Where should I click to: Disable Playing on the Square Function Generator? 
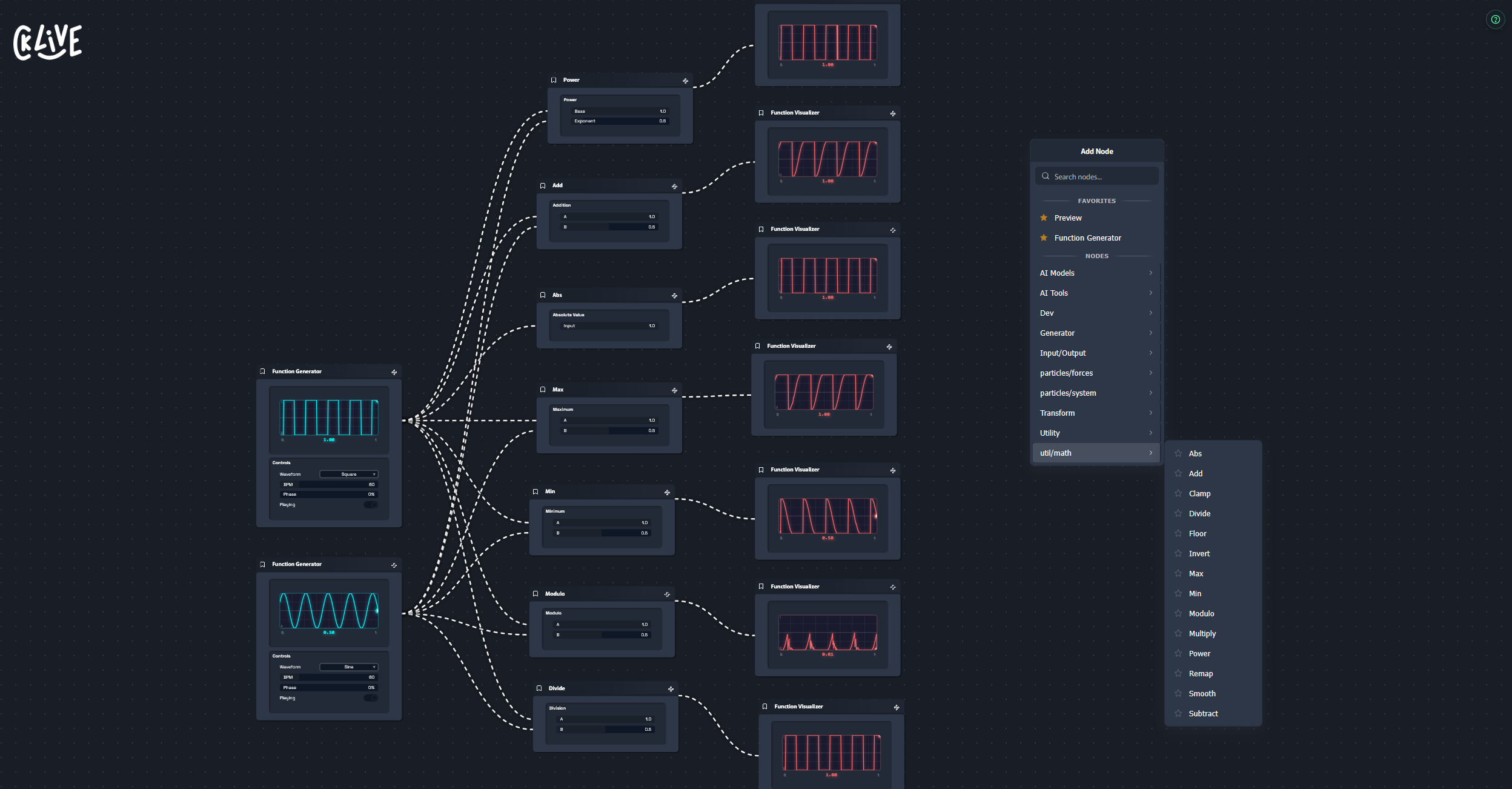371,504
